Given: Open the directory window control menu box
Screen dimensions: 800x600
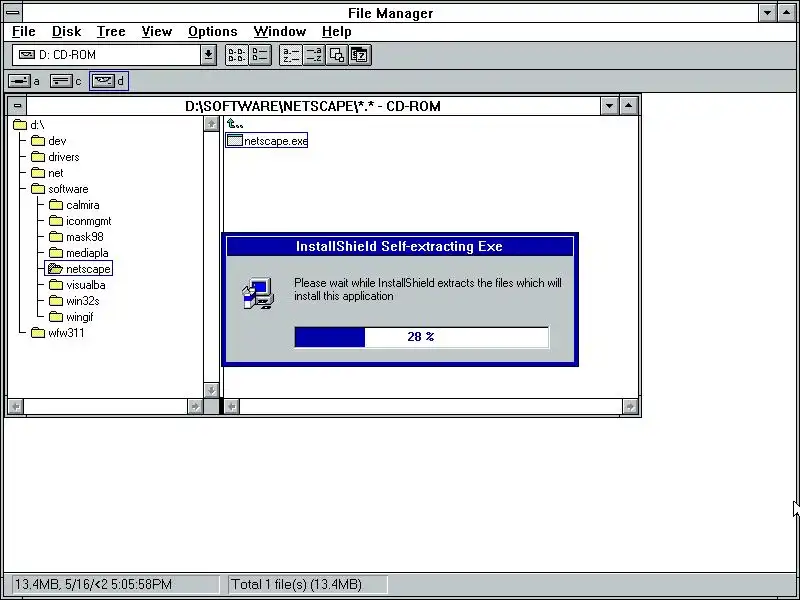Looking at the screenshot, I should 17,106.
